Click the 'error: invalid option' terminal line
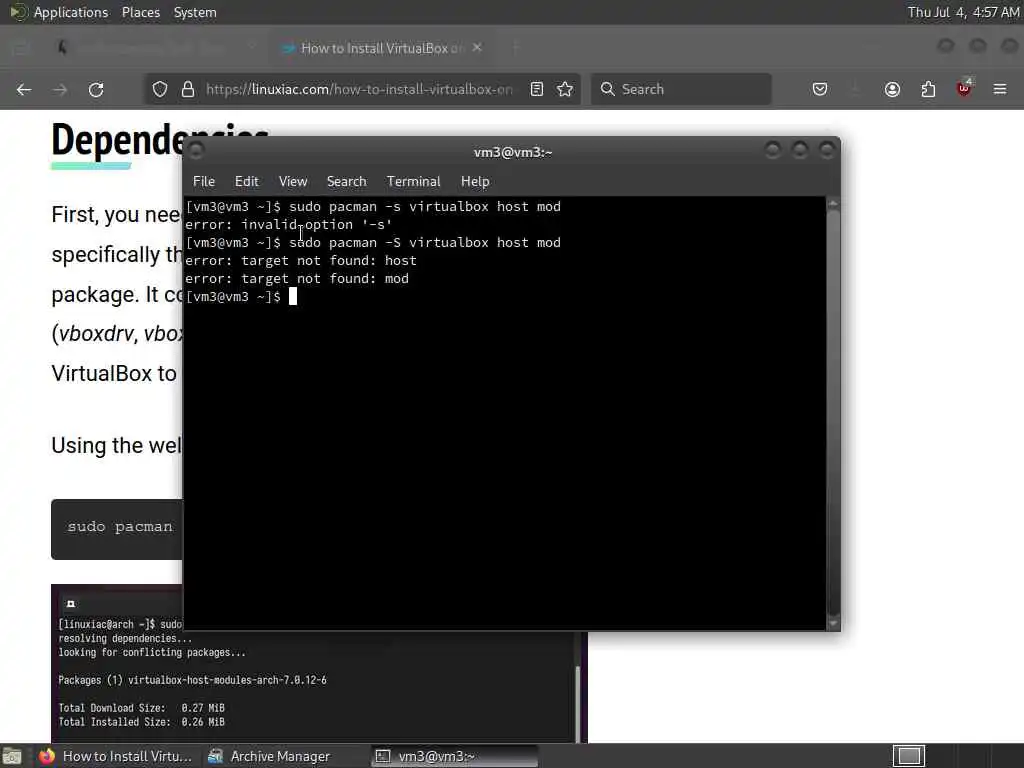Viewport: 1024px width, 768px height. 288,225
